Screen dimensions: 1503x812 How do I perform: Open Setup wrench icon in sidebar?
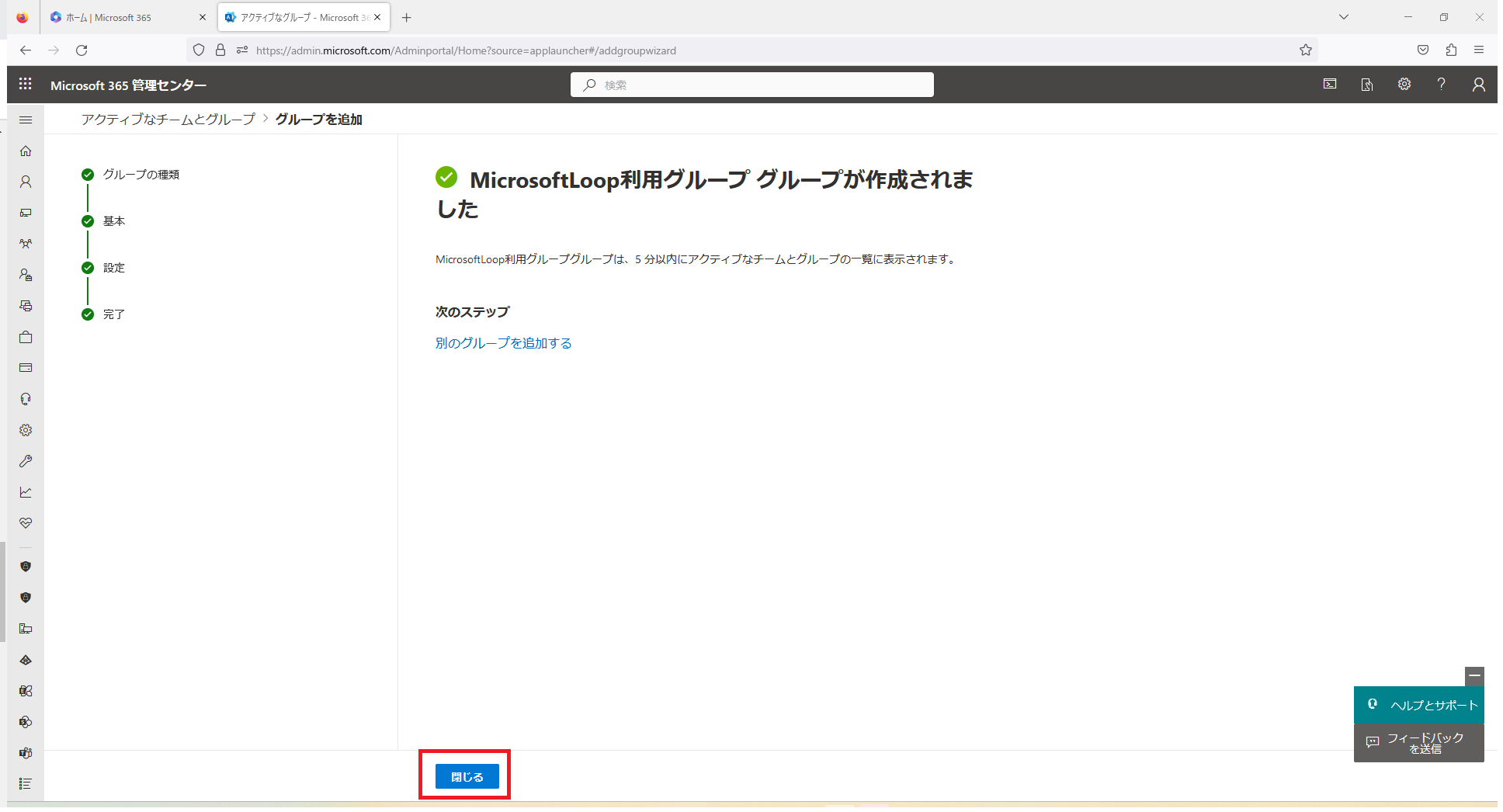pos(26,461)
